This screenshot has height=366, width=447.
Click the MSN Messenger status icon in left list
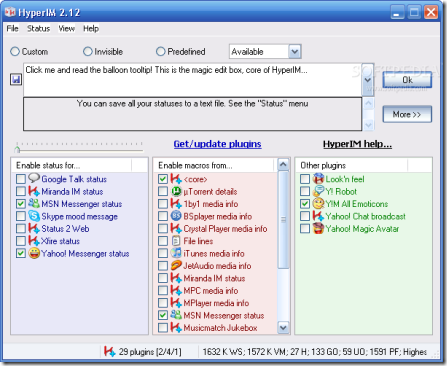pyautogui.click(x=34, y=203)
